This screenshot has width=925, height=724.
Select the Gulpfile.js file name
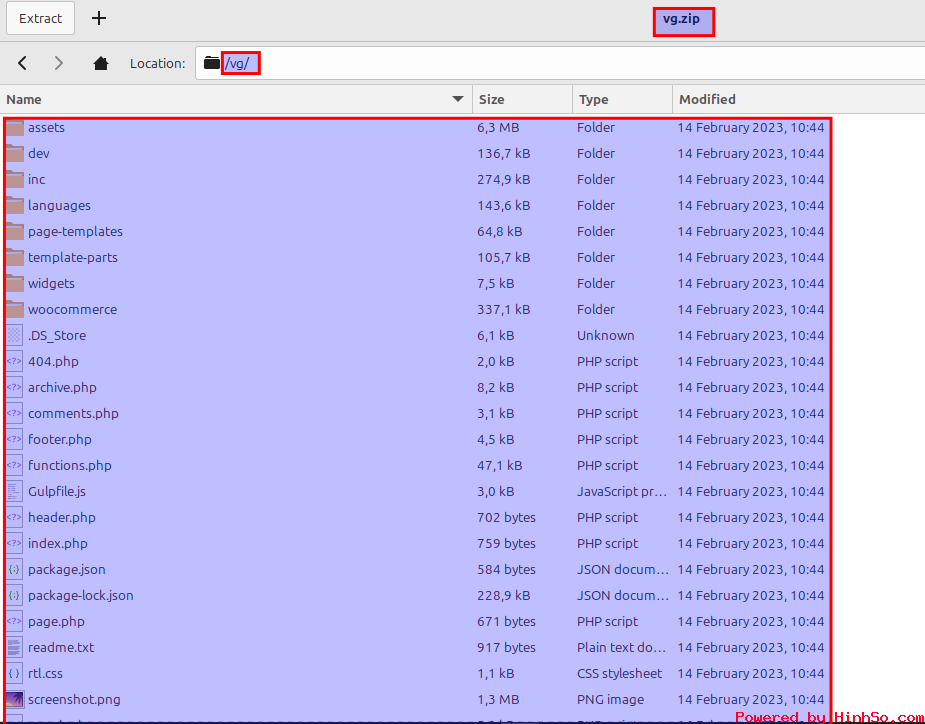pyautogui.click(x=57, y=491)
